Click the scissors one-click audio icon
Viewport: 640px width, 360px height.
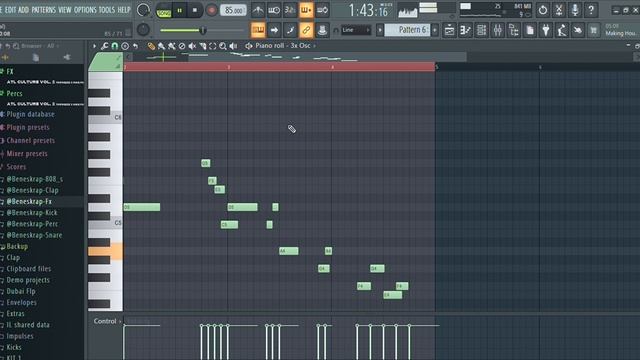click(559, 10)
